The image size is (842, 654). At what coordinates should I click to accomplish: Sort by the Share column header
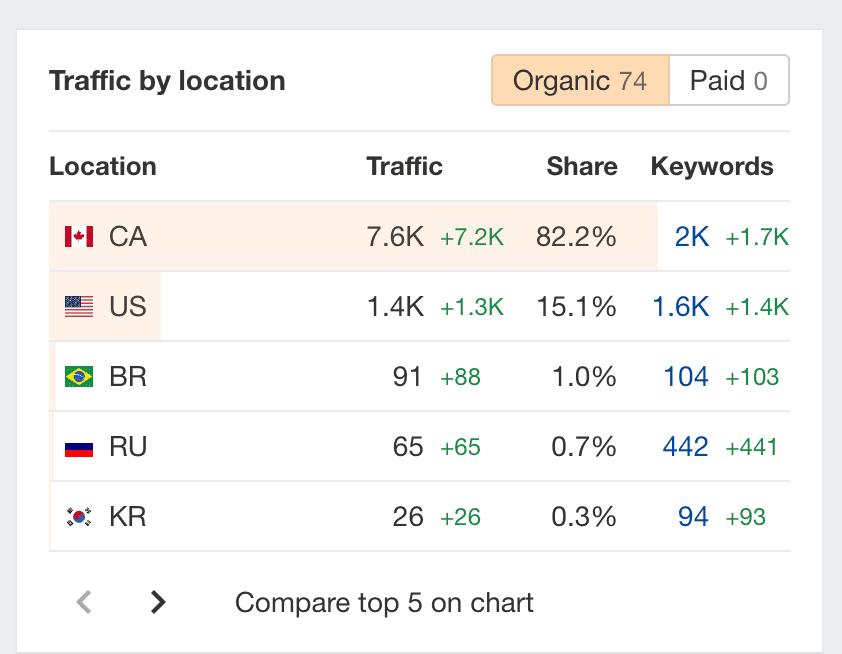(x=581, y=166)
